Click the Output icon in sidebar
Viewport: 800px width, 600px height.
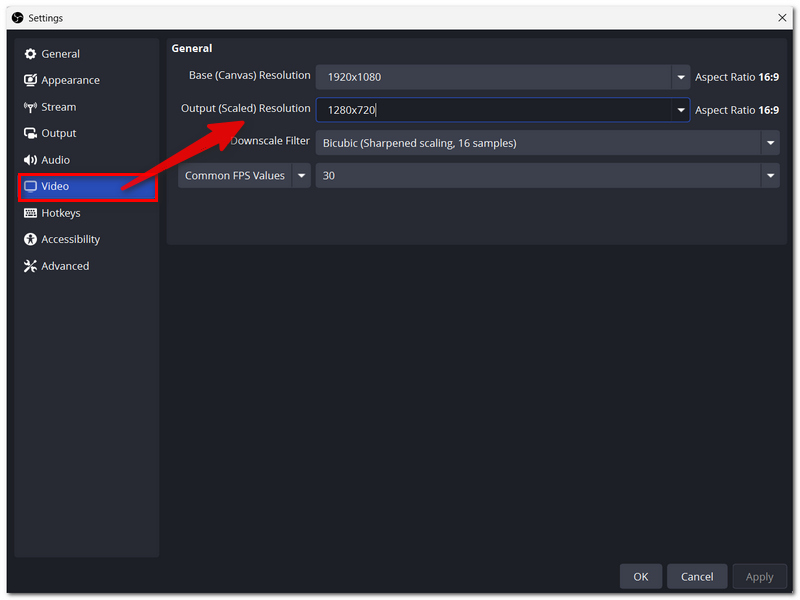tap(31, 133)
